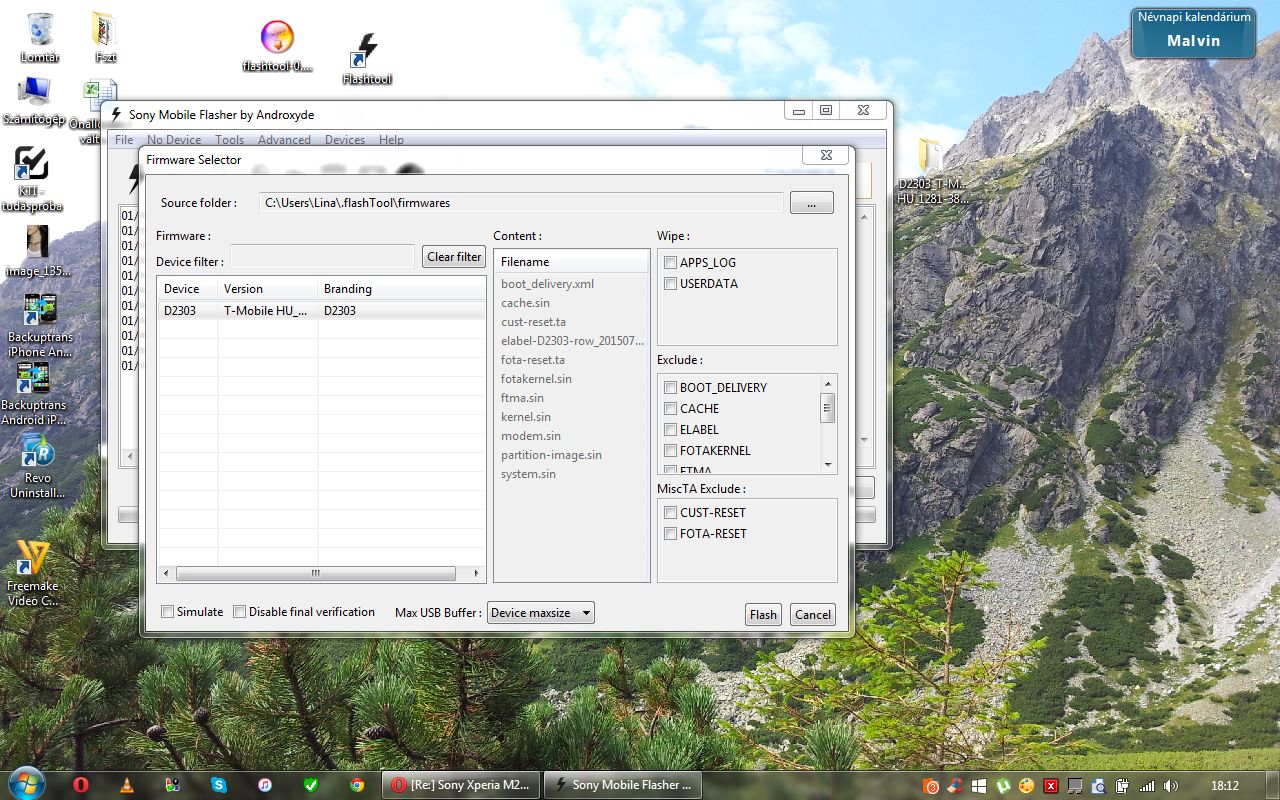Enable the APPS_LOG wipe checkbox

[671, 262]
